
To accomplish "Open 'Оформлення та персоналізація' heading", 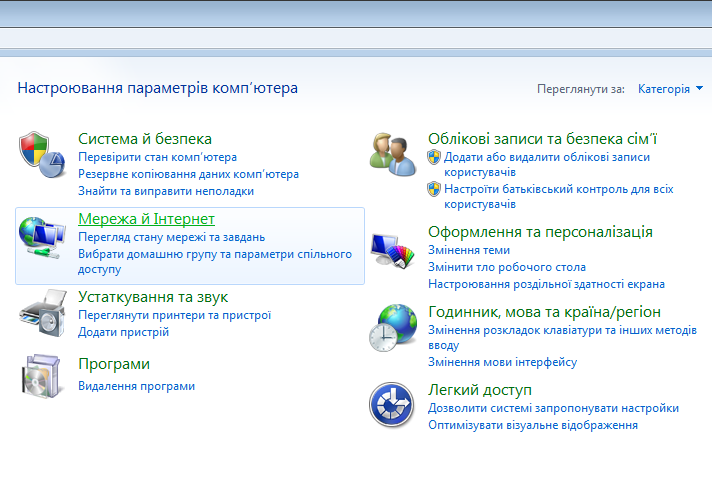I will coord(540,232).
